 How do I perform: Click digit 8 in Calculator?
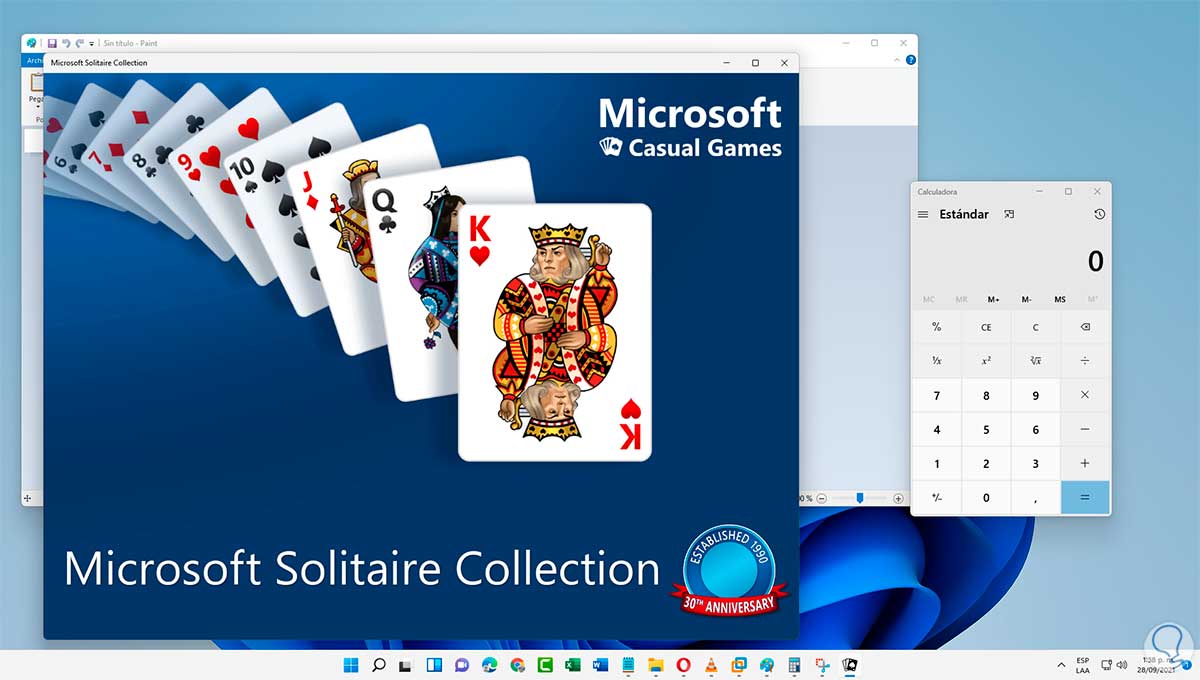986,396
